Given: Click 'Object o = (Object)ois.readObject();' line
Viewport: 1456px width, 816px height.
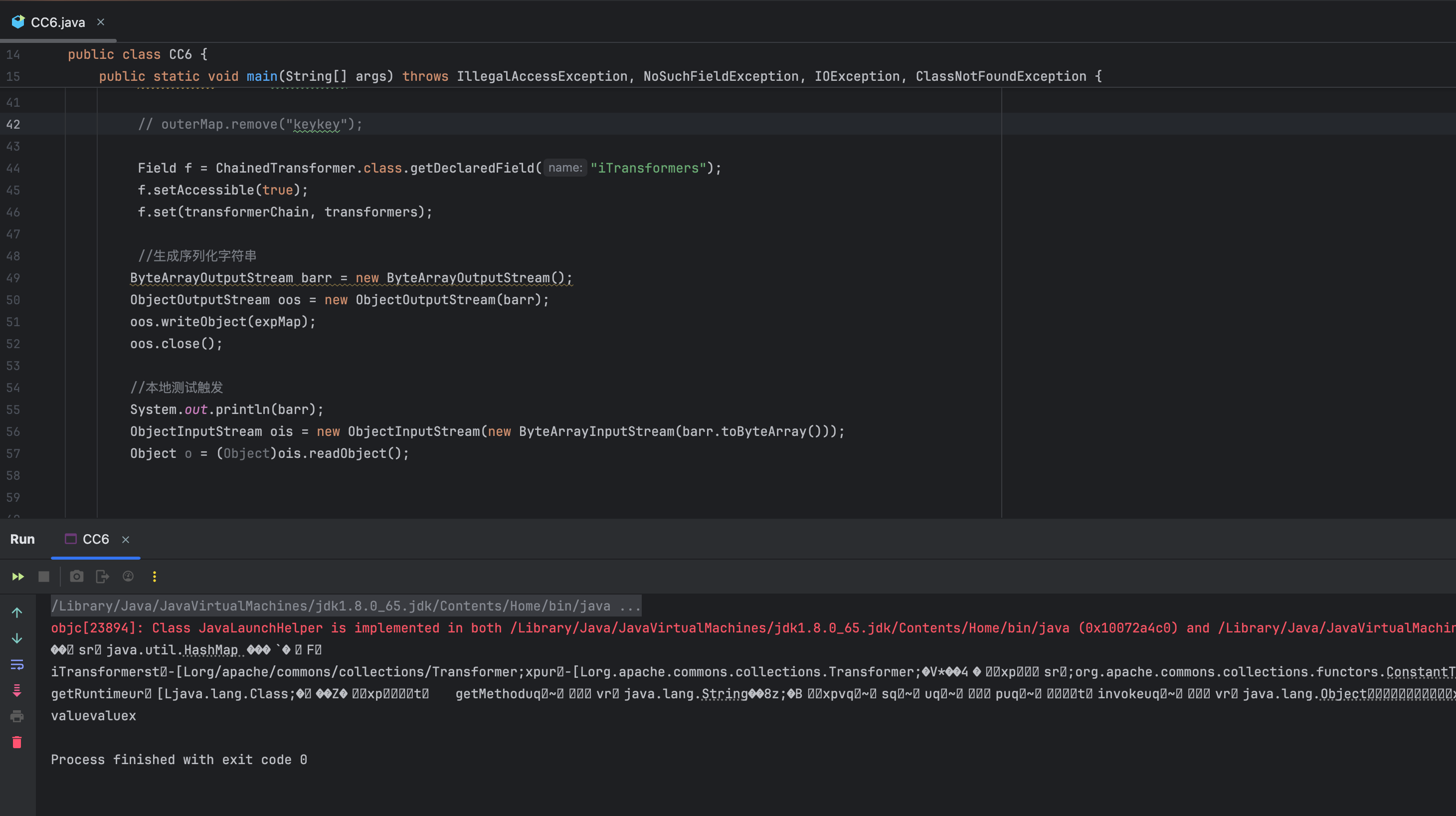Looking at the screenshot, I should (x=270, y=453).
